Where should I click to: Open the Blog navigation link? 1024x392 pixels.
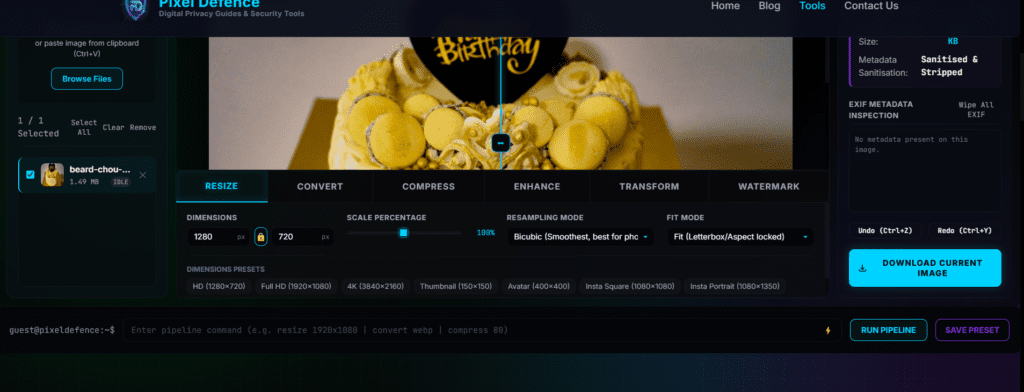769,6
